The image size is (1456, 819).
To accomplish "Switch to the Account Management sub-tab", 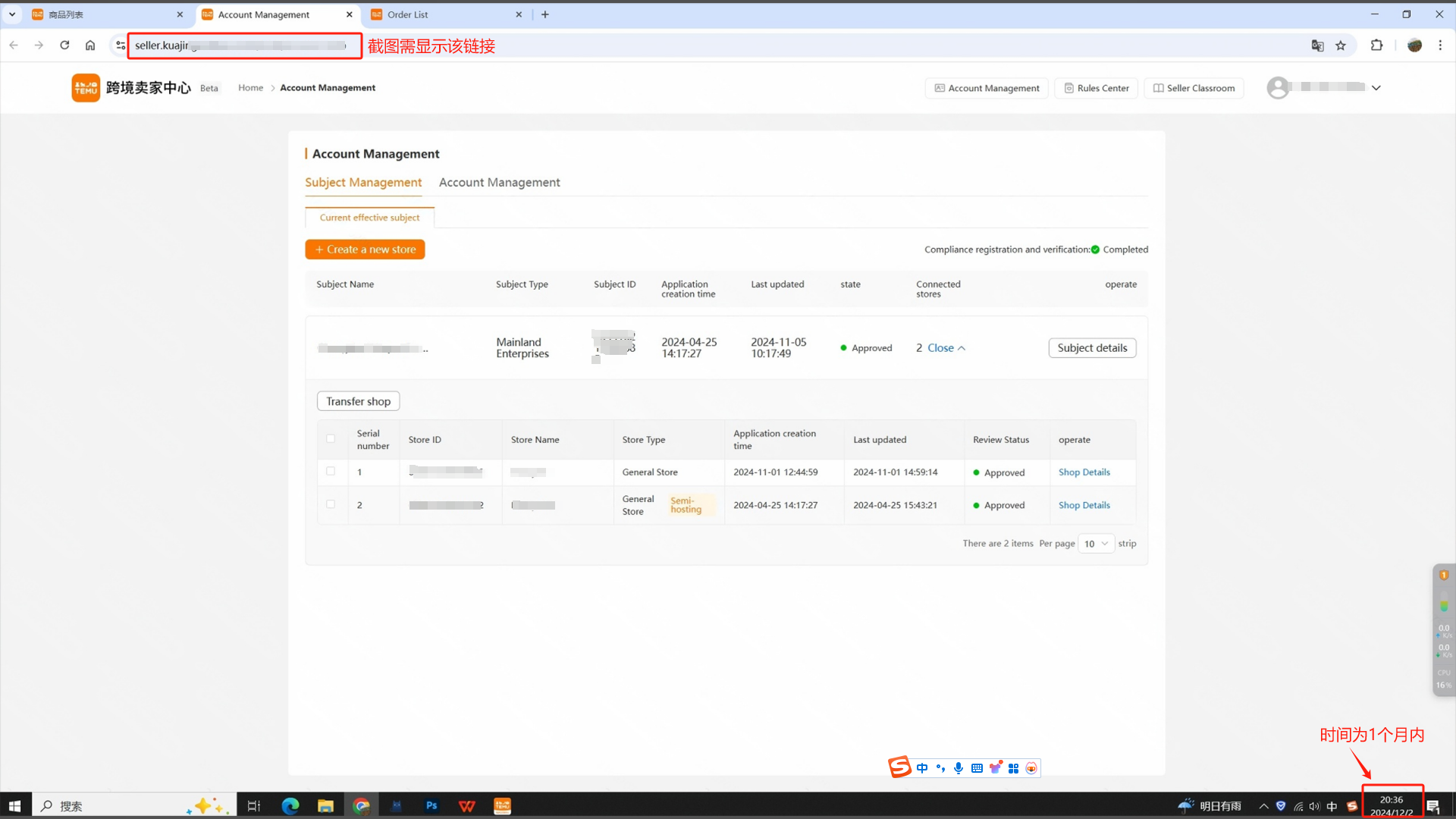I will [499, 183].
